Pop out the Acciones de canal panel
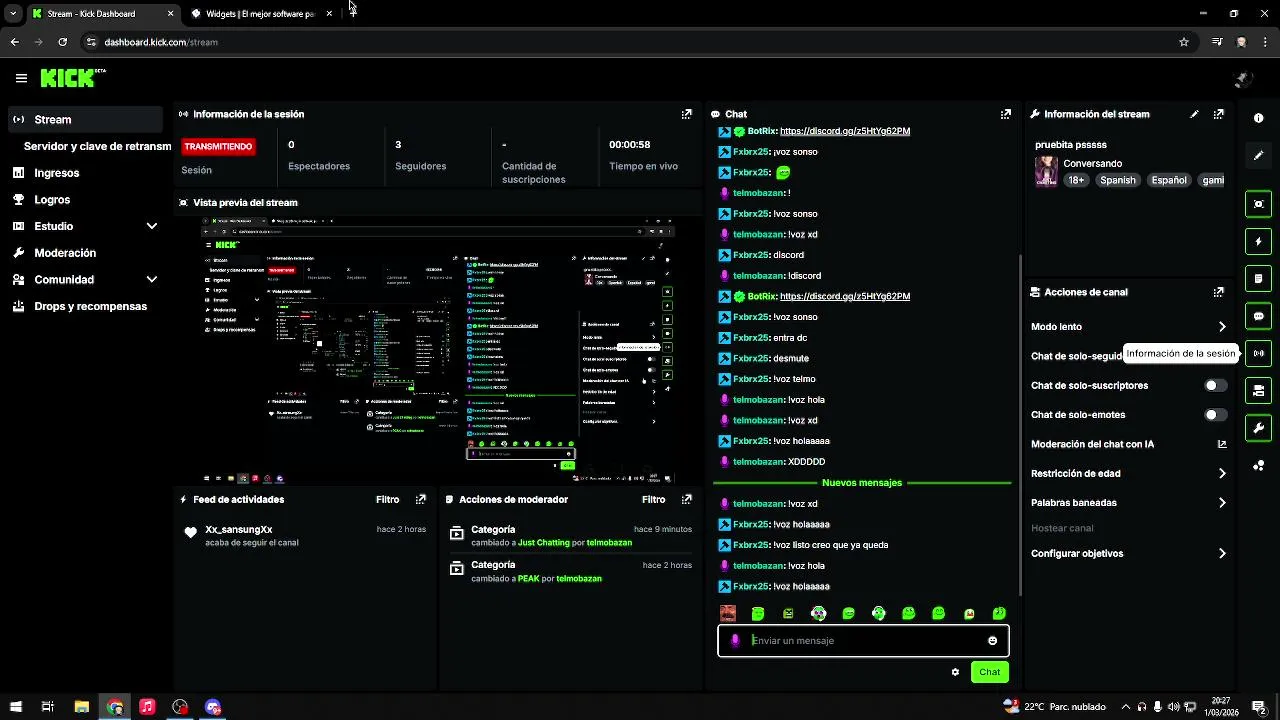This screenshot has height=720, width=1280. pos(1218,292)
